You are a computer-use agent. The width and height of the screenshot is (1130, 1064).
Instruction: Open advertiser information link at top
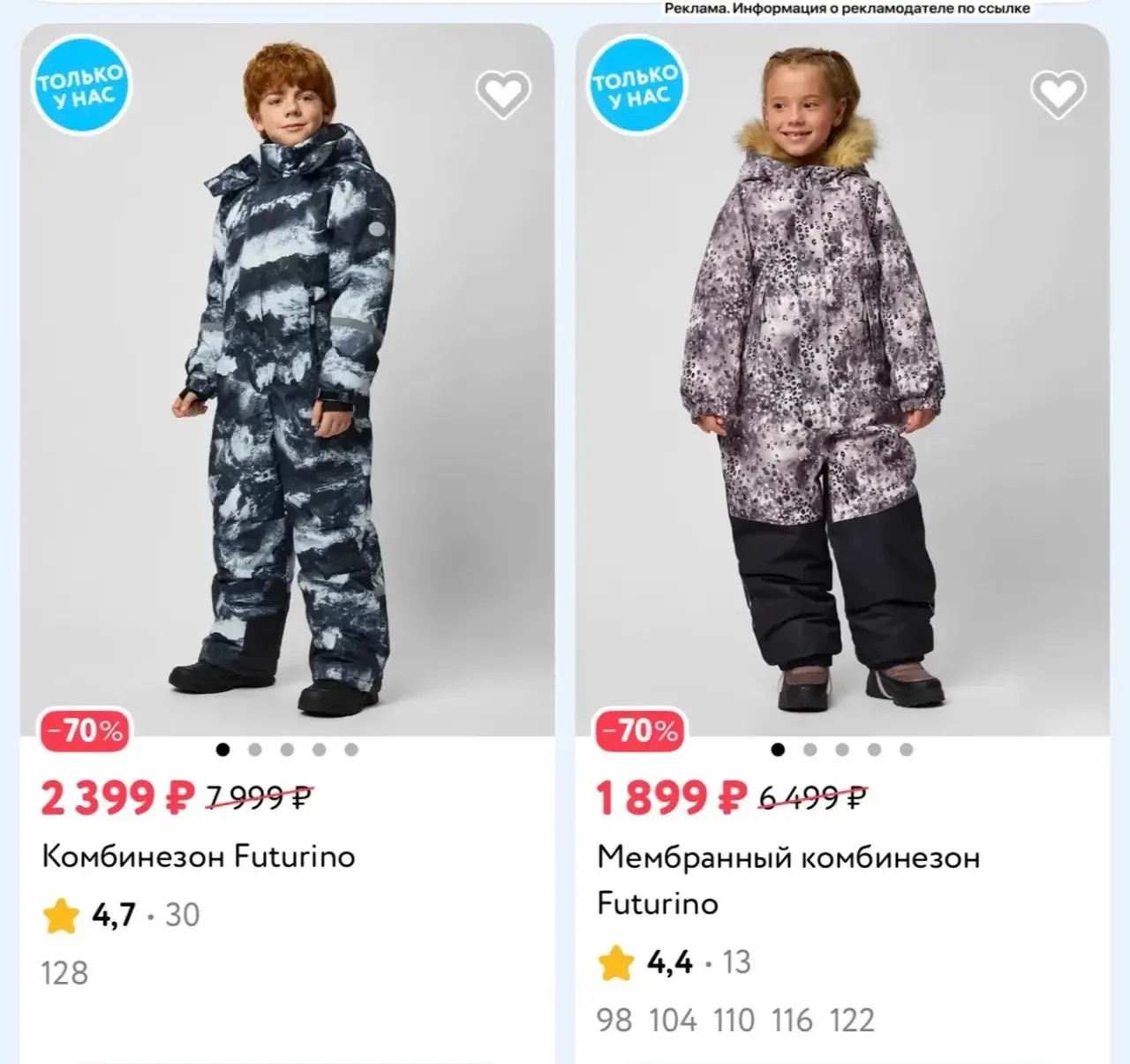[x=847, y=8]
